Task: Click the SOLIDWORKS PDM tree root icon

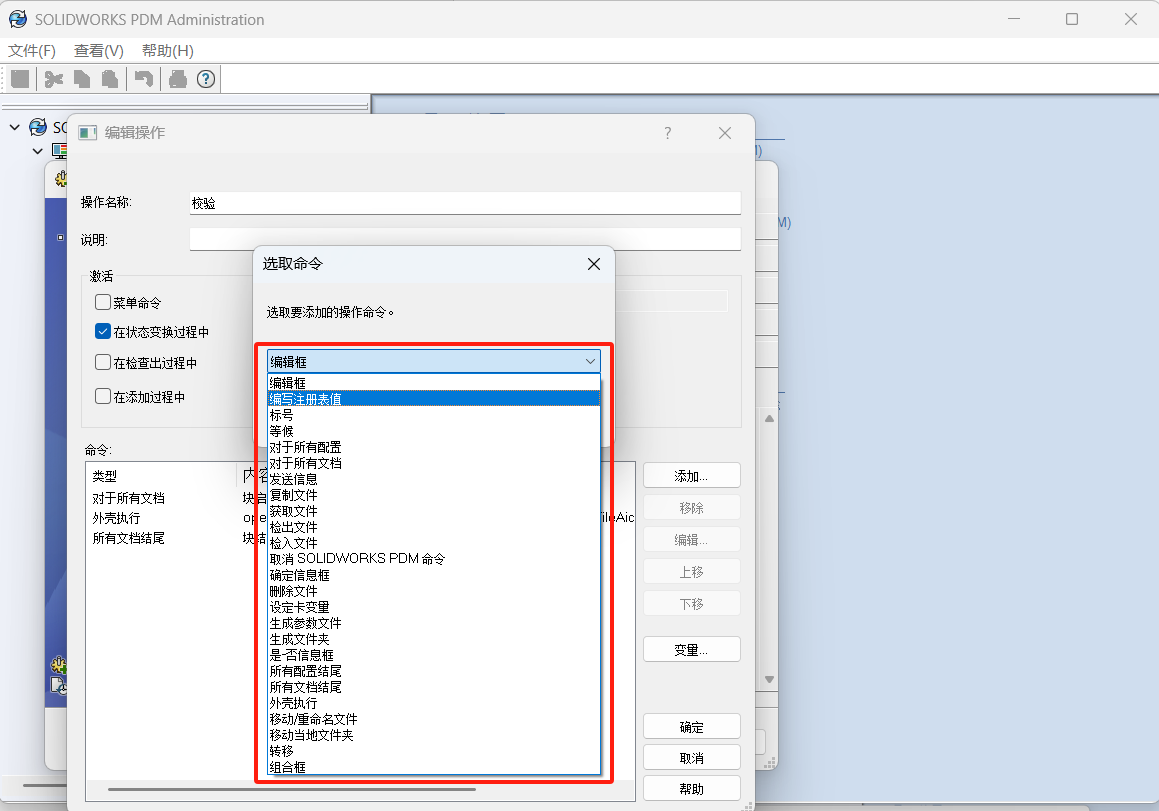Action: click(x=38, y=127)
